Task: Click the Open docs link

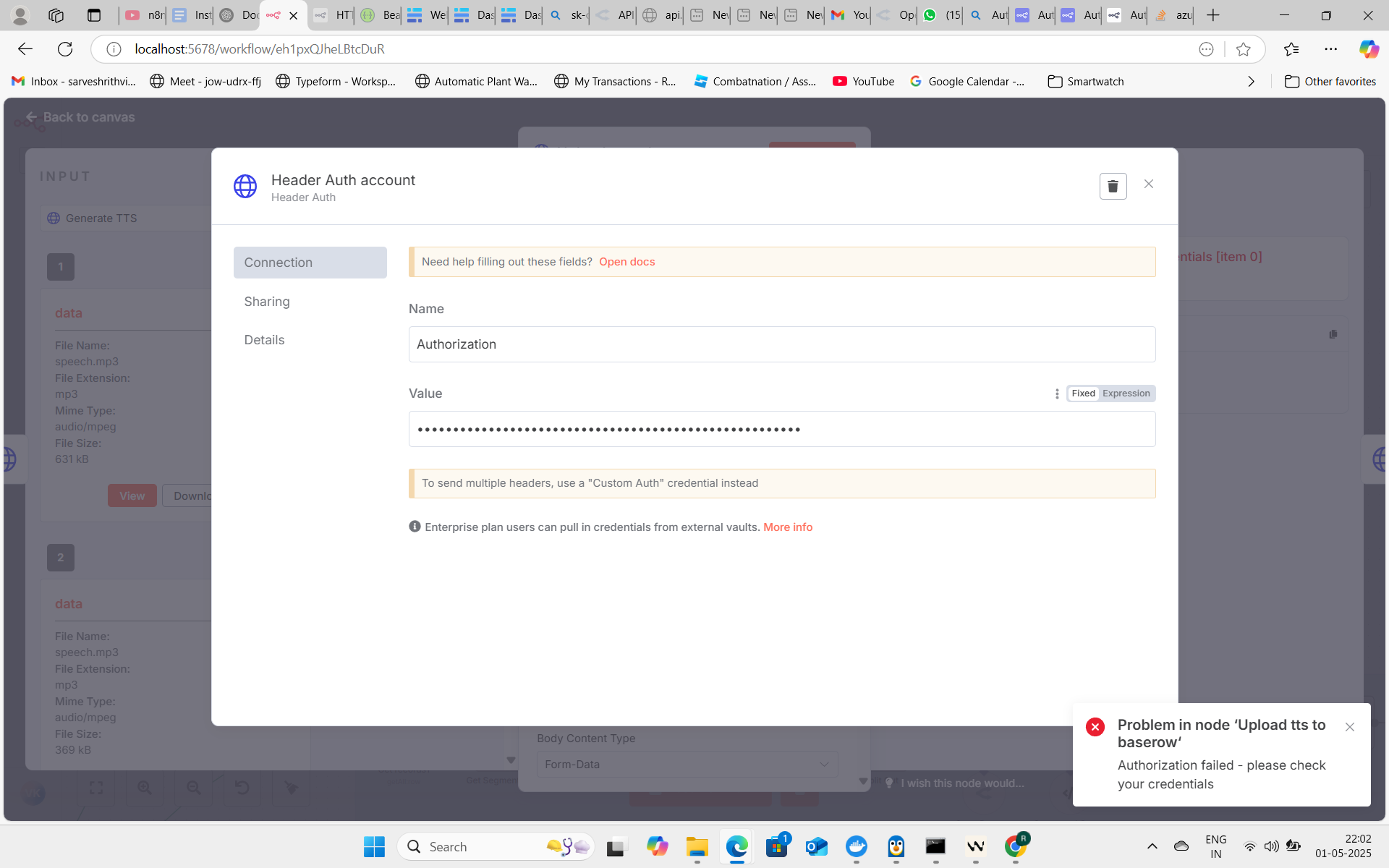Action: [x=626, y=261]
